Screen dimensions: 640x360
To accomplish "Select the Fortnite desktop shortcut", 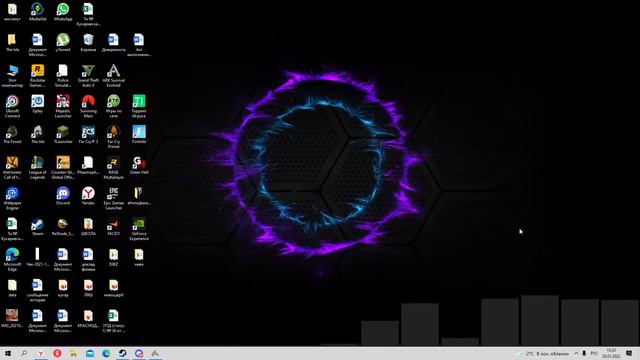I will (x=139, y=134).
